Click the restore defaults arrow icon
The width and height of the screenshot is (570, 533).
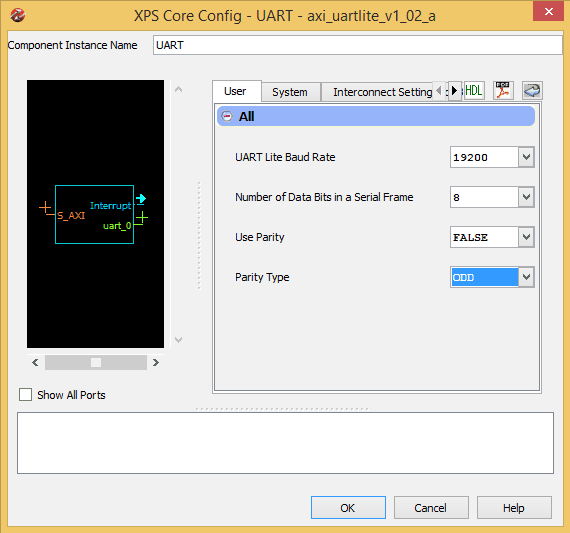(532, 90)
